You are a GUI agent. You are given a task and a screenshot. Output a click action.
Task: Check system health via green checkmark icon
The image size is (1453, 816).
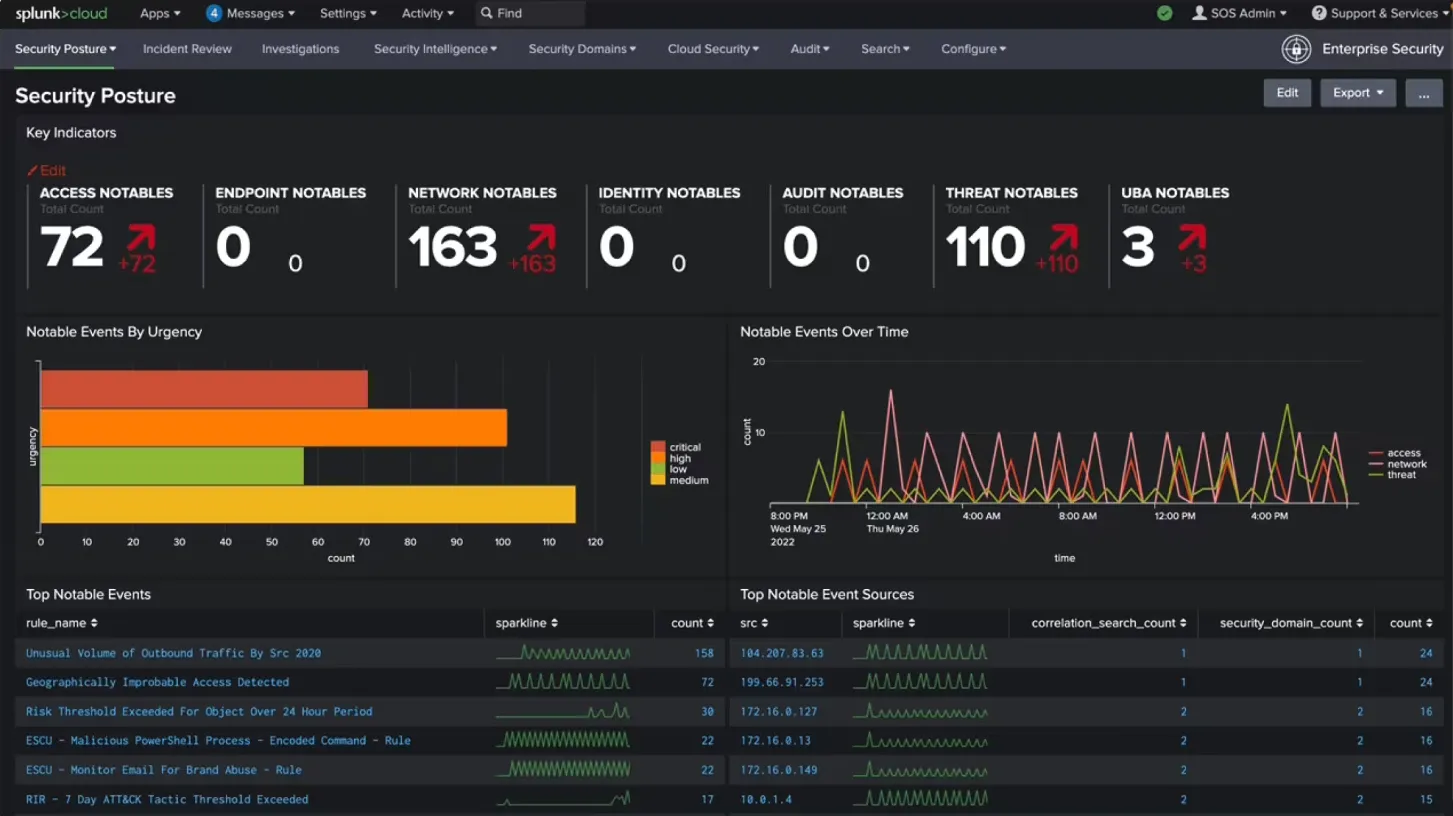[x=1164, y=13]
